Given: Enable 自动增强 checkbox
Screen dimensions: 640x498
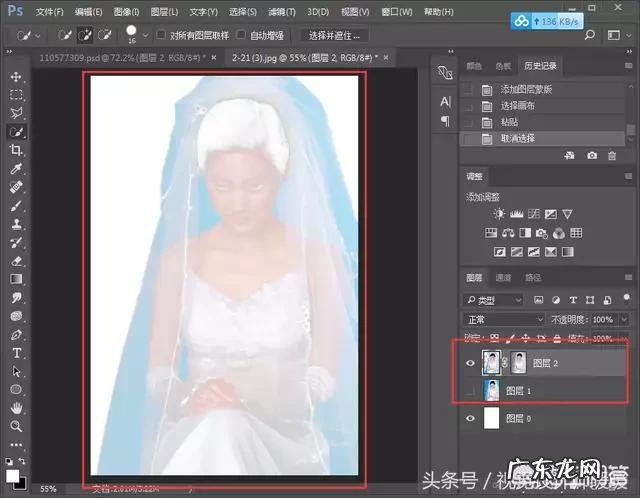Looking at the screenshot, I should pyautogui.click(x=241, y=35).
